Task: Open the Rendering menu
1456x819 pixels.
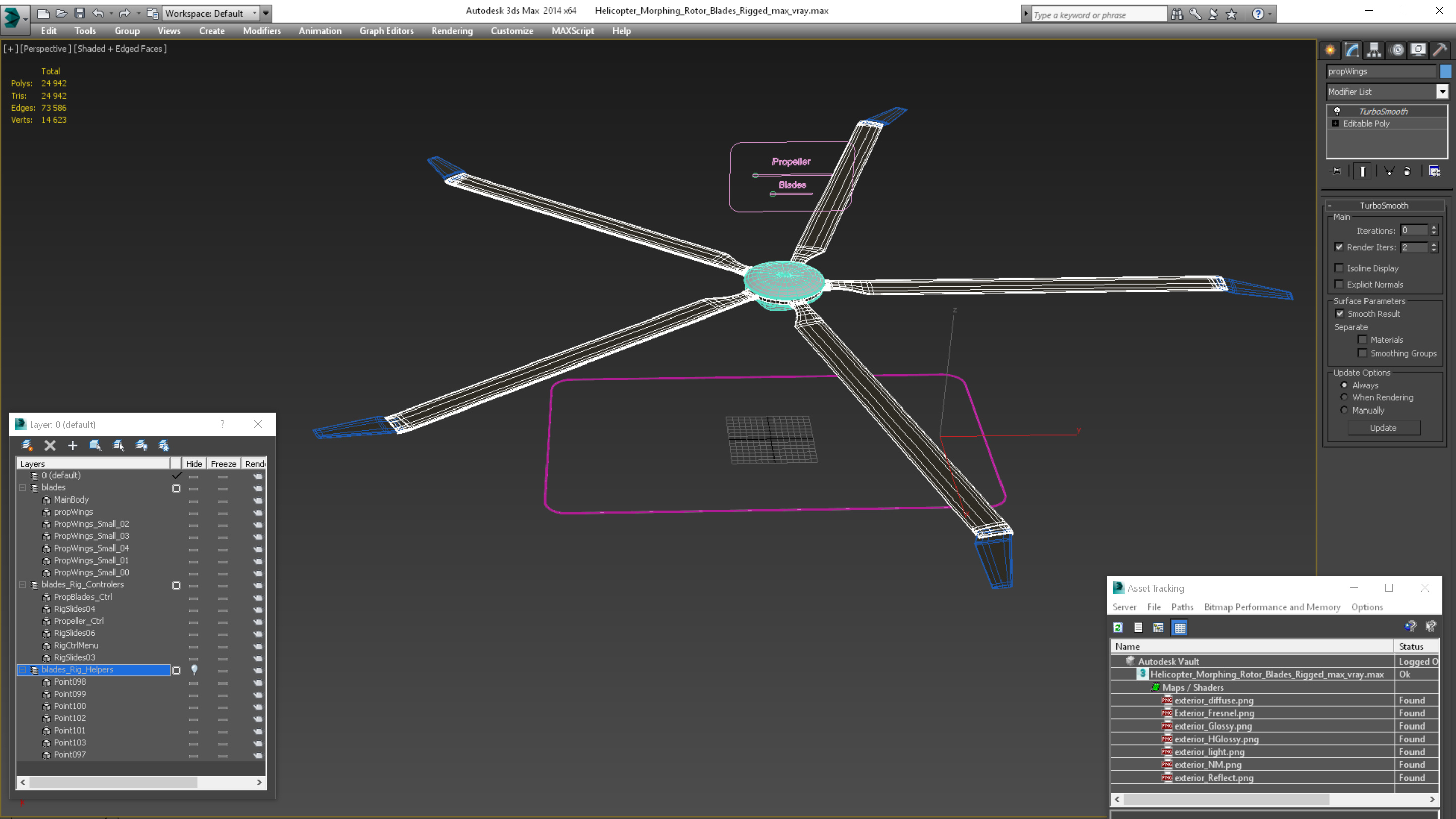Action: [451, 31]
